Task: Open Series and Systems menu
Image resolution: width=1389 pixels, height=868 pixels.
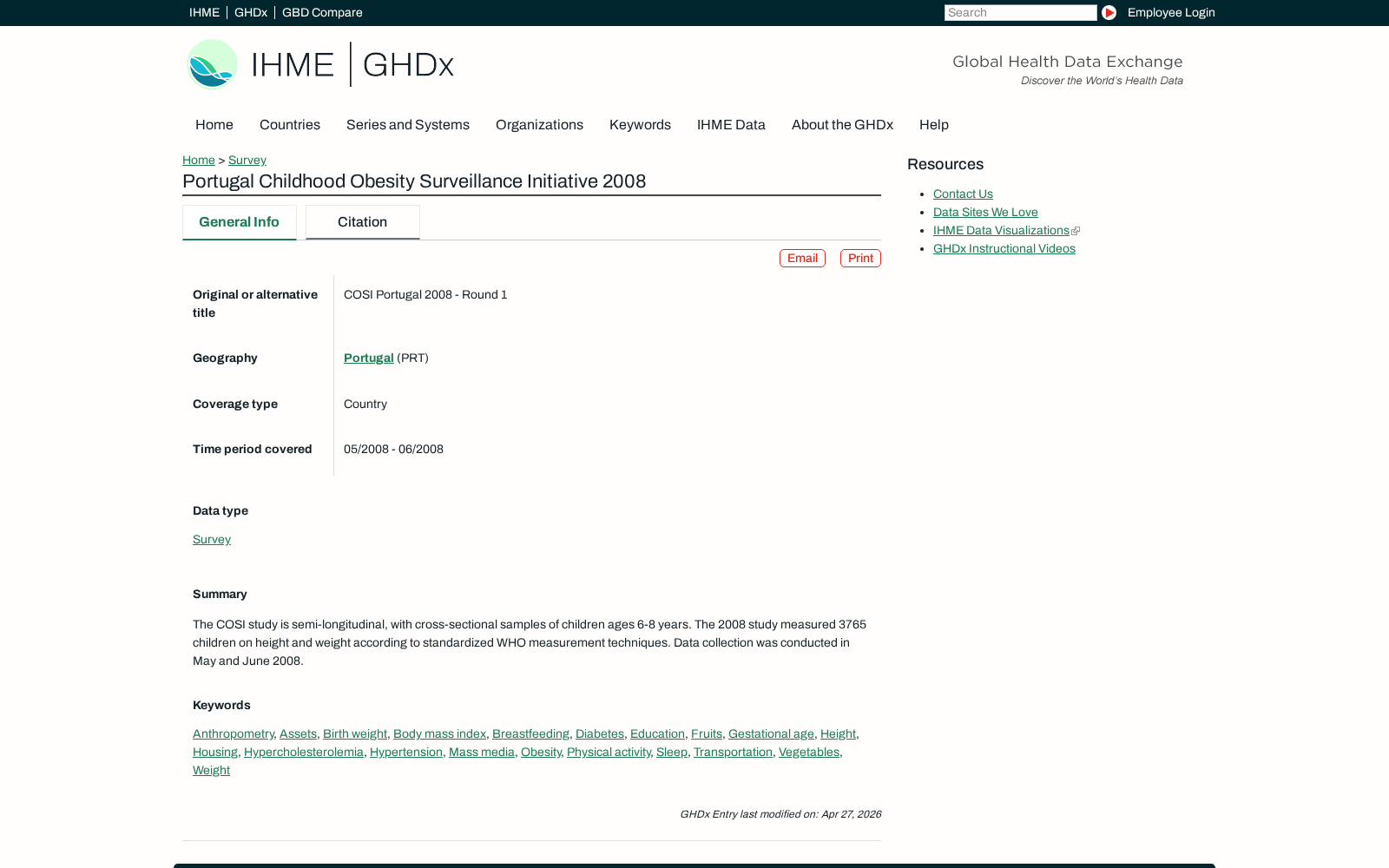Action: pos(408,125)
